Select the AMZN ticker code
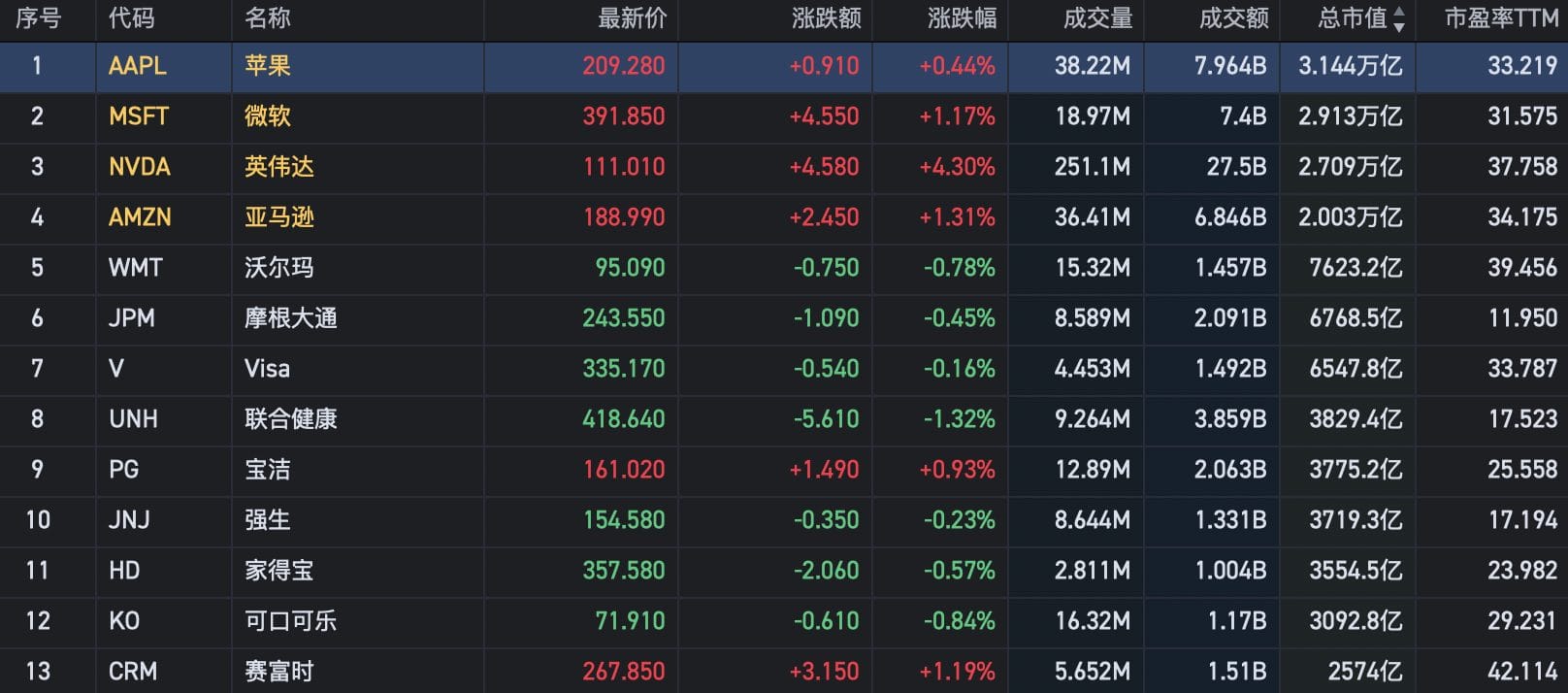The width and height of the screenshot is (1568, 693). [x=140, y=217]
